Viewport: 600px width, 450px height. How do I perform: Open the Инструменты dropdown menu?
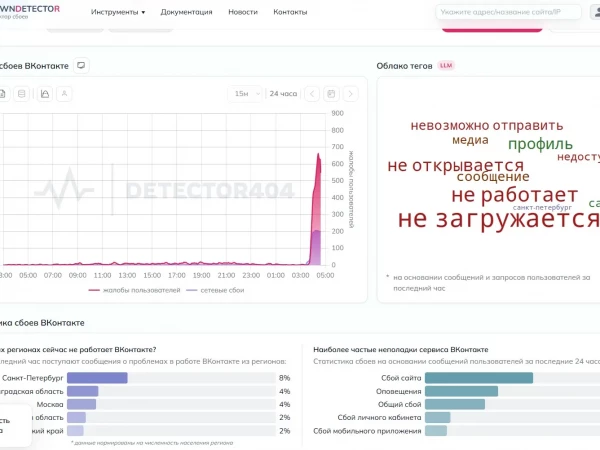coord(118,12)
